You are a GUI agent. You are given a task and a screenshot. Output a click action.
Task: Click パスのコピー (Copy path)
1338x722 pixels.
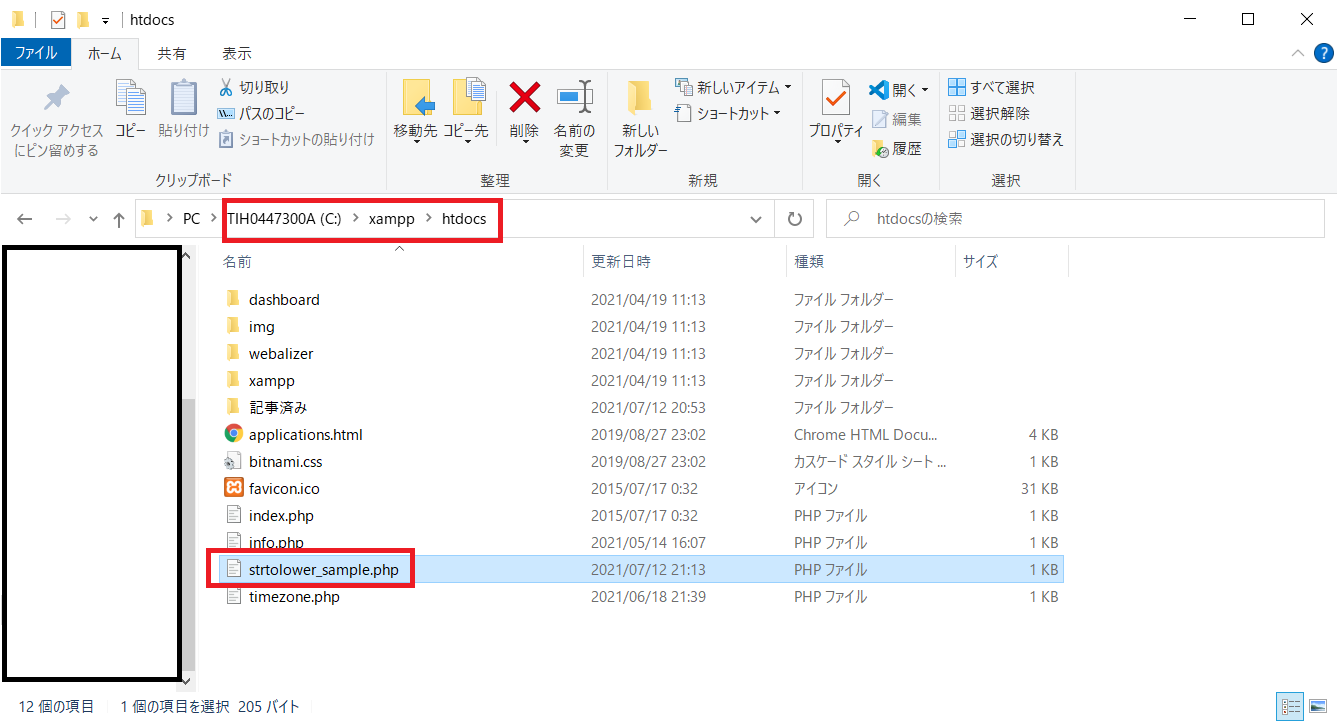(x=261, y=114)
